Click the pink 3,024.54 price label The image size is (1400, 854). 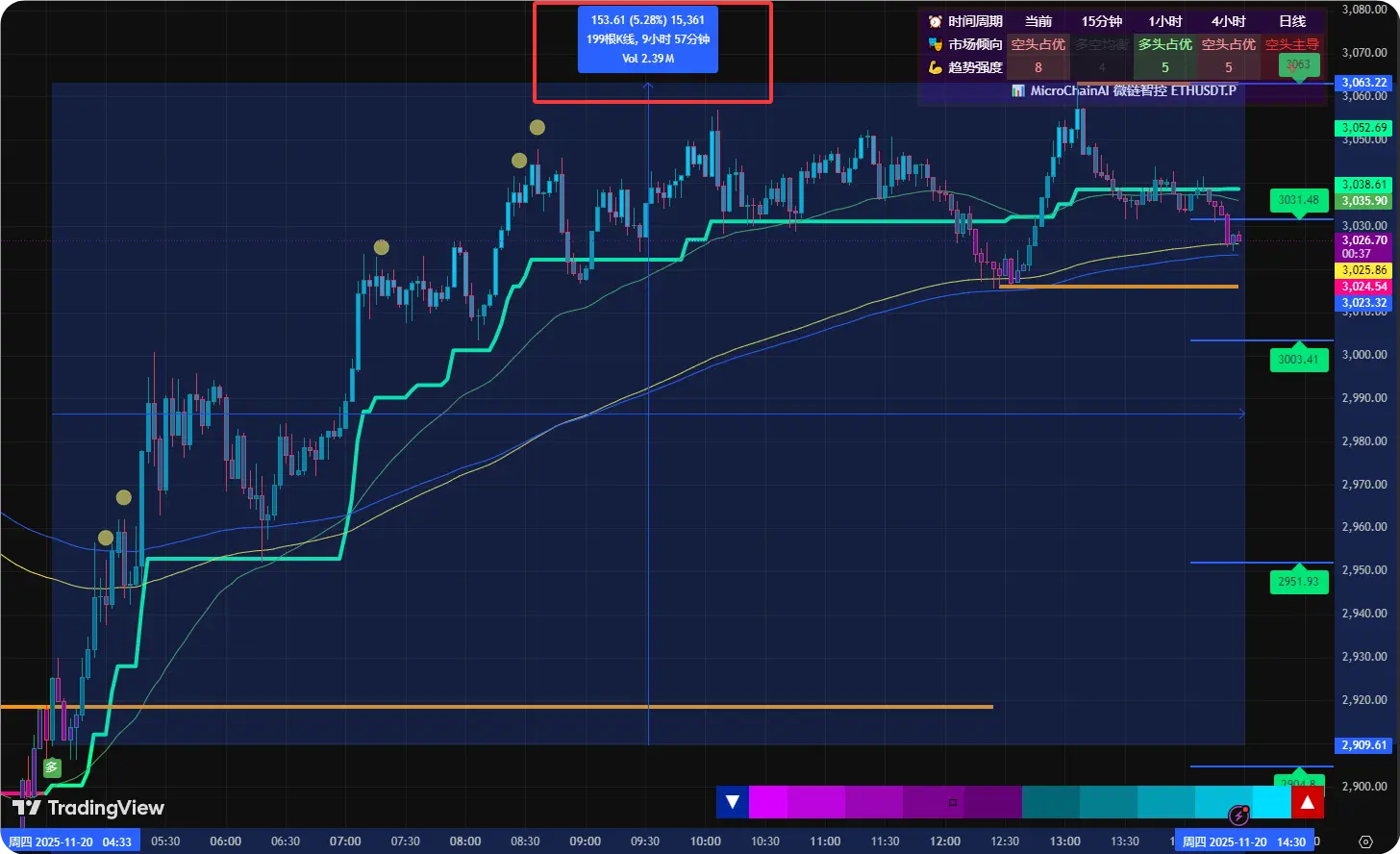(1363, 287)
